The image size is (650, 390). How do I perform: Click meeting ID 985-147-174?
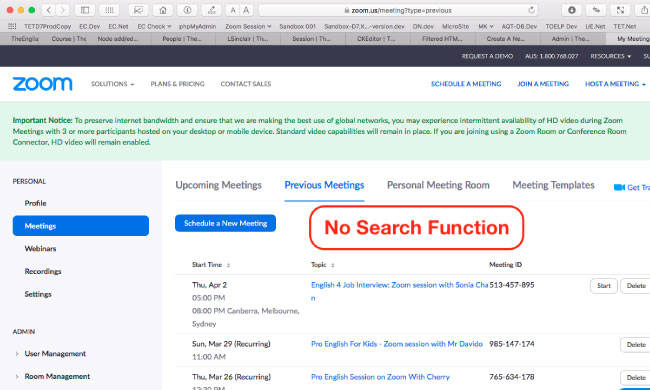coord(512,344)
